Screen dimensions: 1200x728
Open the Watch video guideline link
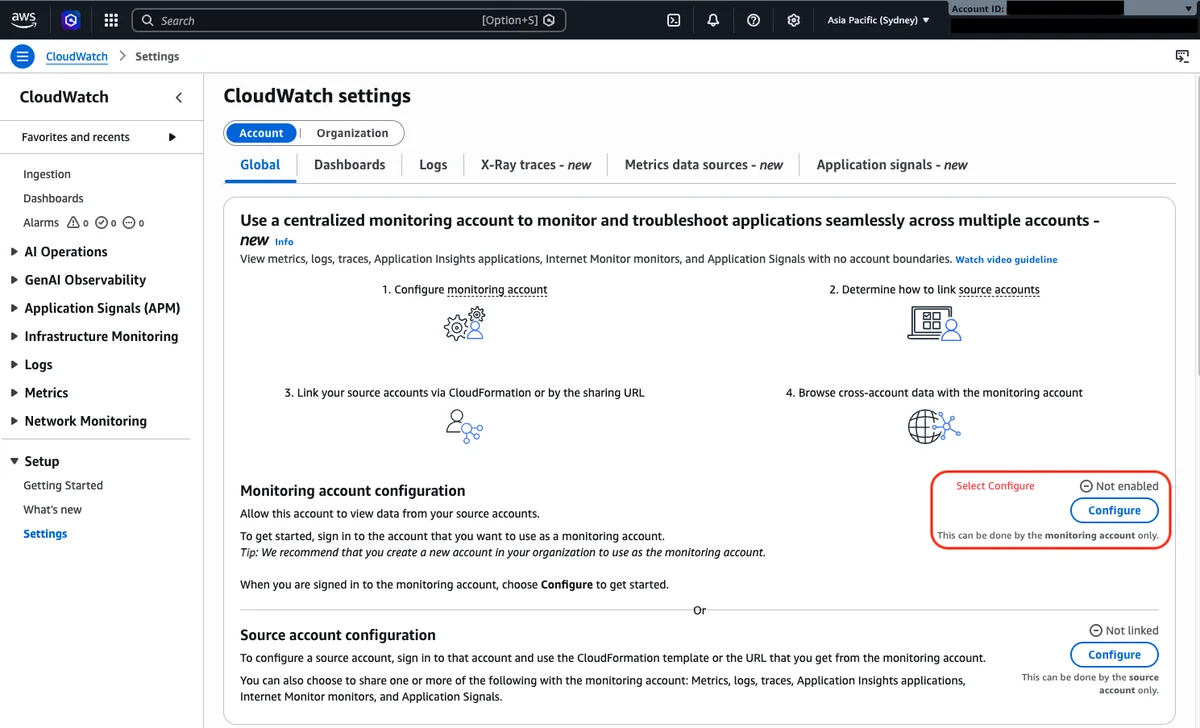click(x=1006, y=260)
